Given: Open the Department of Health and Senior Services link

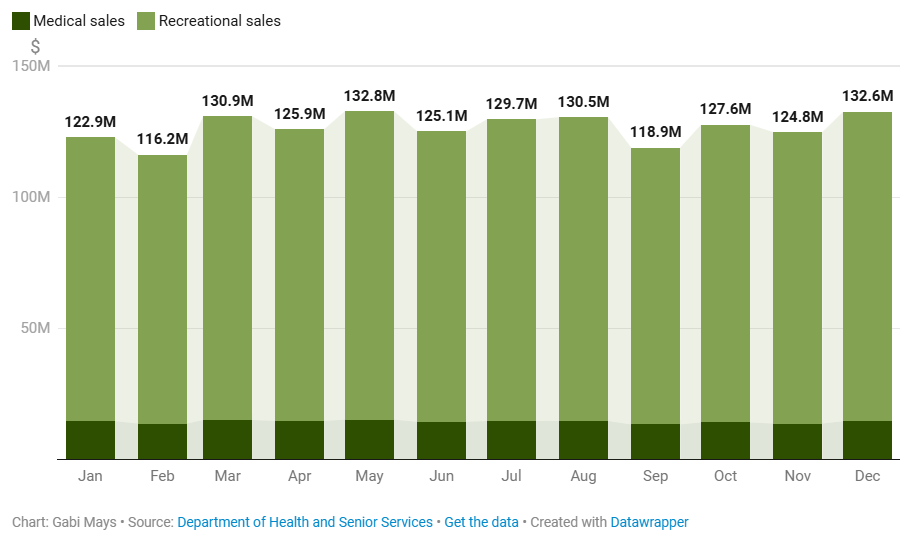Looking at the screenshot, I should (x=305, y=522).
